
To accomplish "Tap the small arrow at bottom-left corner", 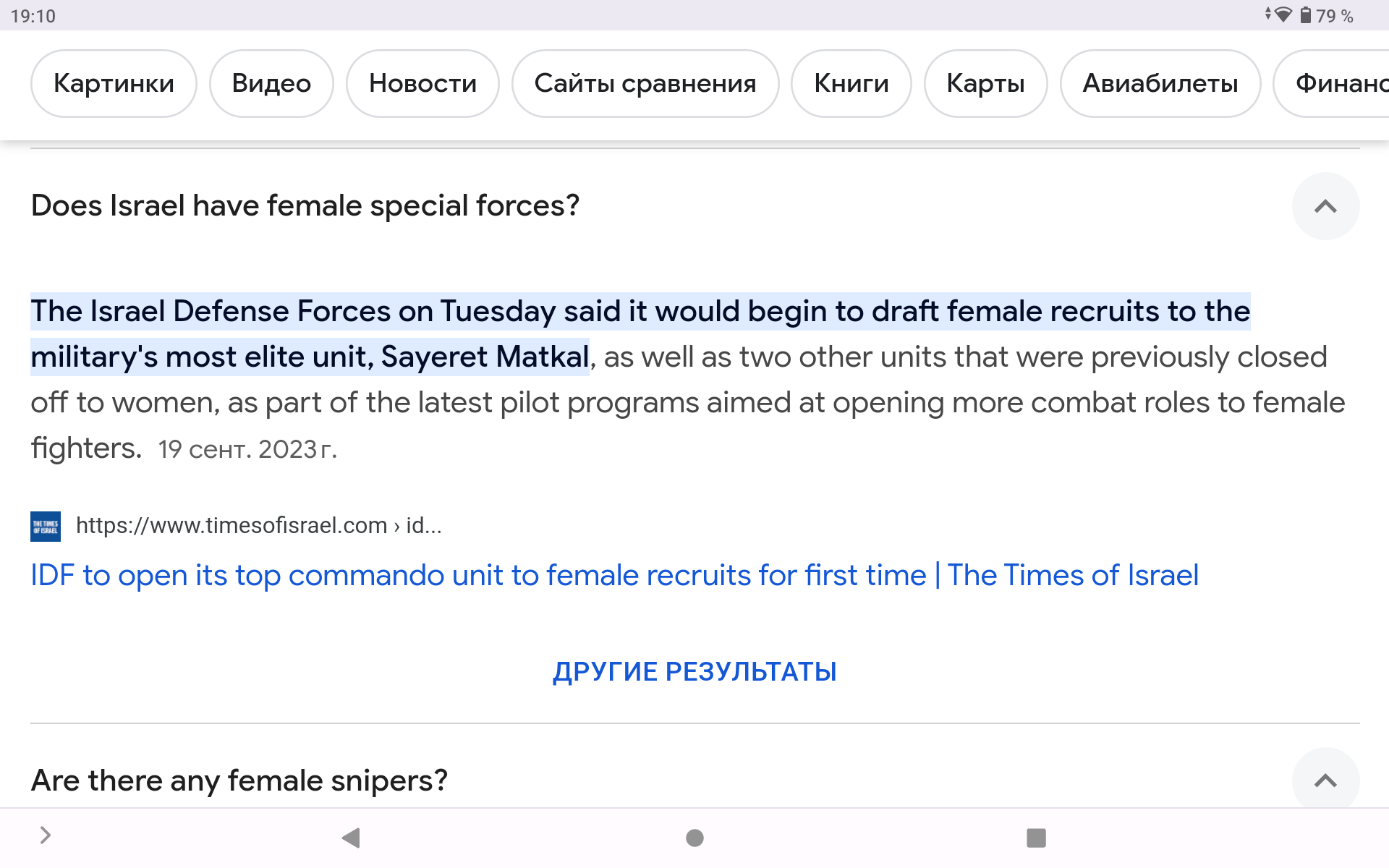I will [45, 835].
